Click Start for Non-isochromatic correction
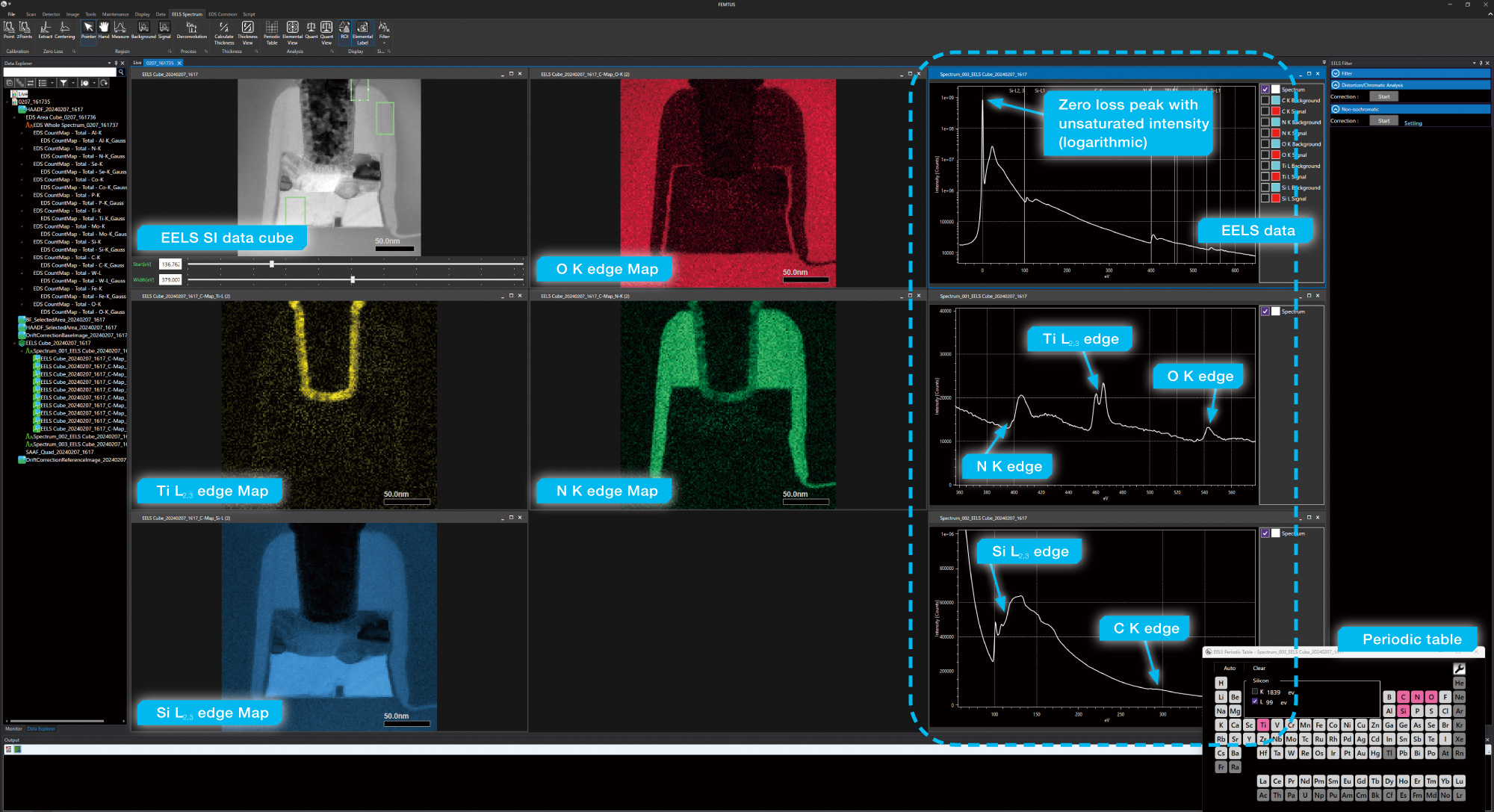 click(x=1384, y=121)
